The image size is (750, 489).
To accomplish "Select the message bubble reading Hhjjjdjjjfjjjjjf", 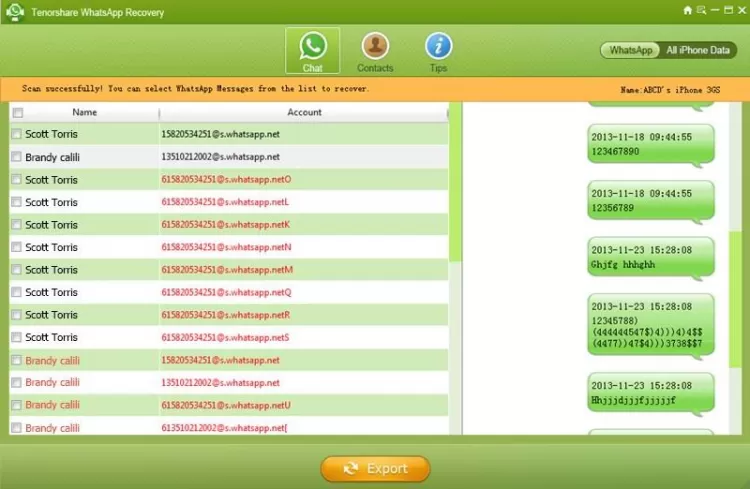I will (x=651, y=394).
